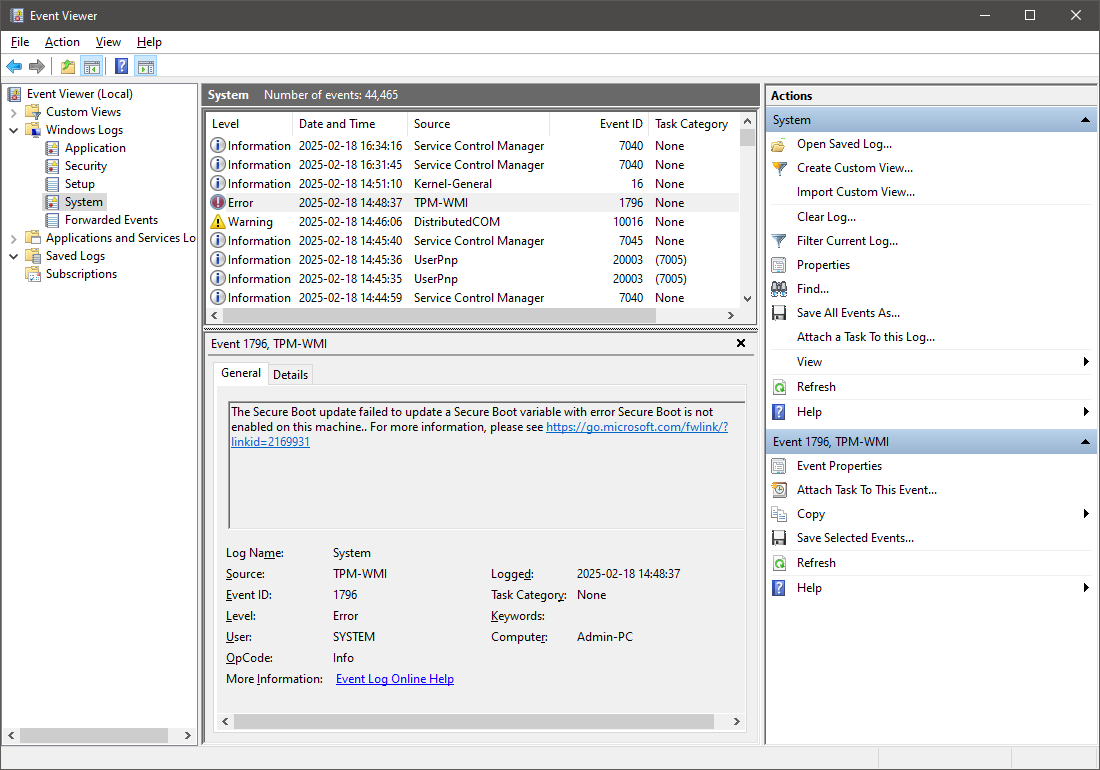Click the Back arrow toolbar icon
The width and height of the screenshot is (1100, 770).
[x=14, y=67]
